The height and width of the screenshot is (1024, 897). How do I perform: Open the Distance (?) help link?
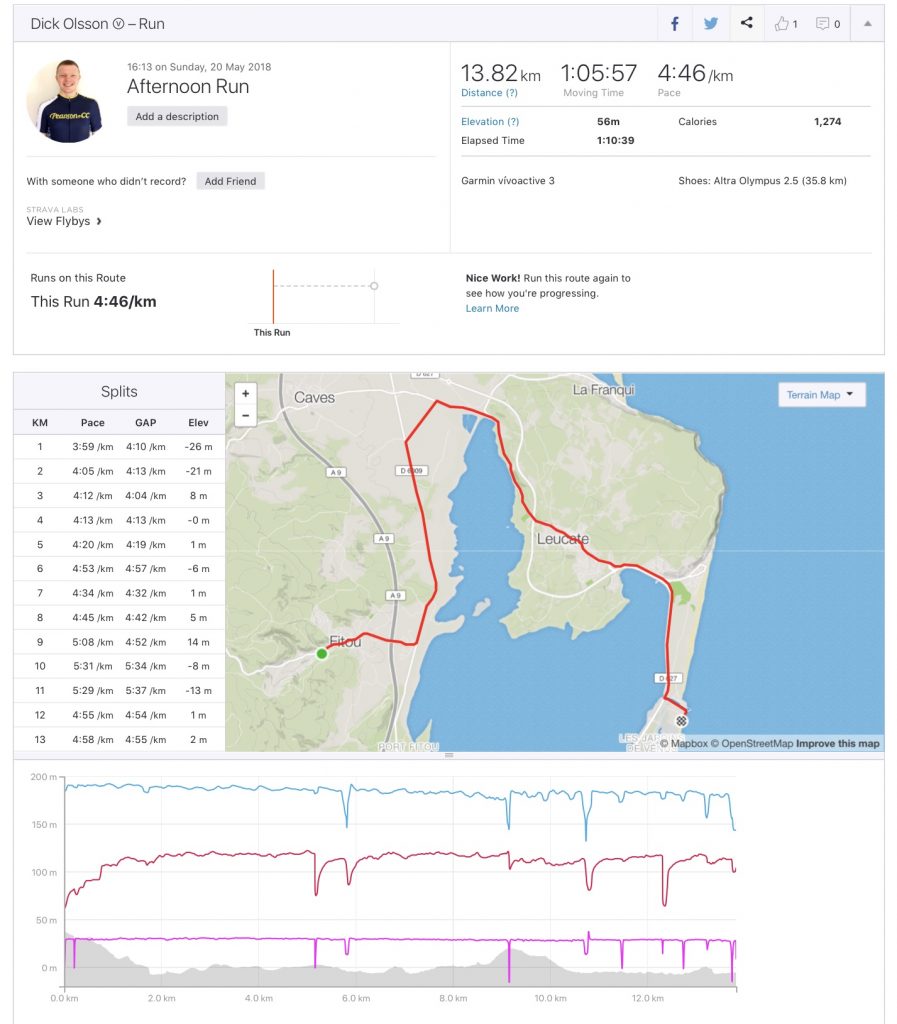coord(490,93)
